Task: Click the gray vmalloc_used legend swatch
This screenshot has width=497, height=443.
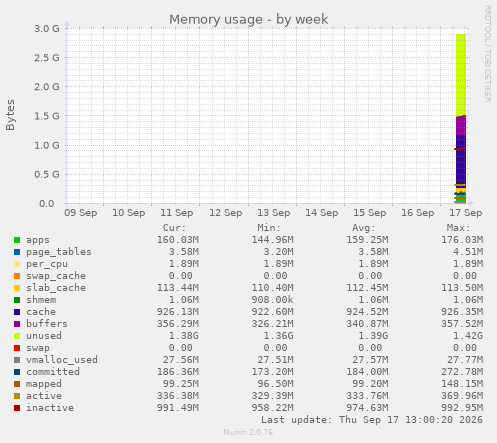Action: click(x=17, y=360)
